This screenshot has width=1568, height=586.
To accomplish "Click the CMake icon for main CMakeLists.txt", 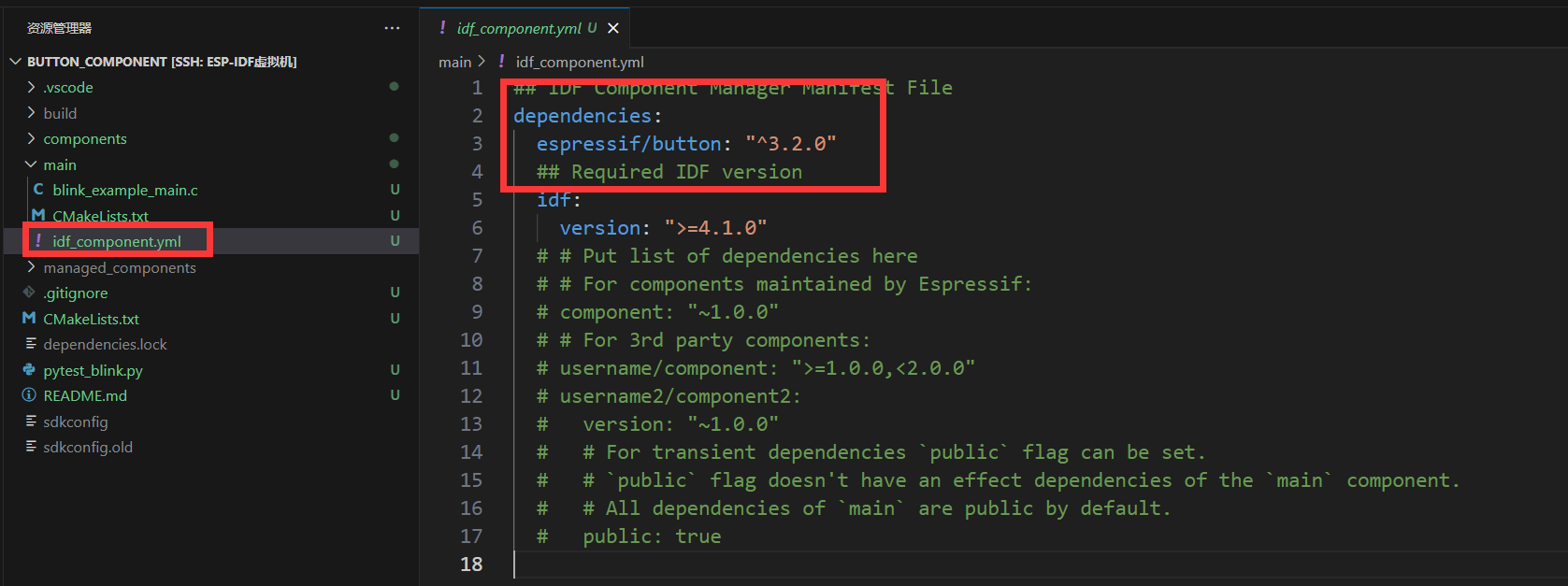I will coord(38,216).
